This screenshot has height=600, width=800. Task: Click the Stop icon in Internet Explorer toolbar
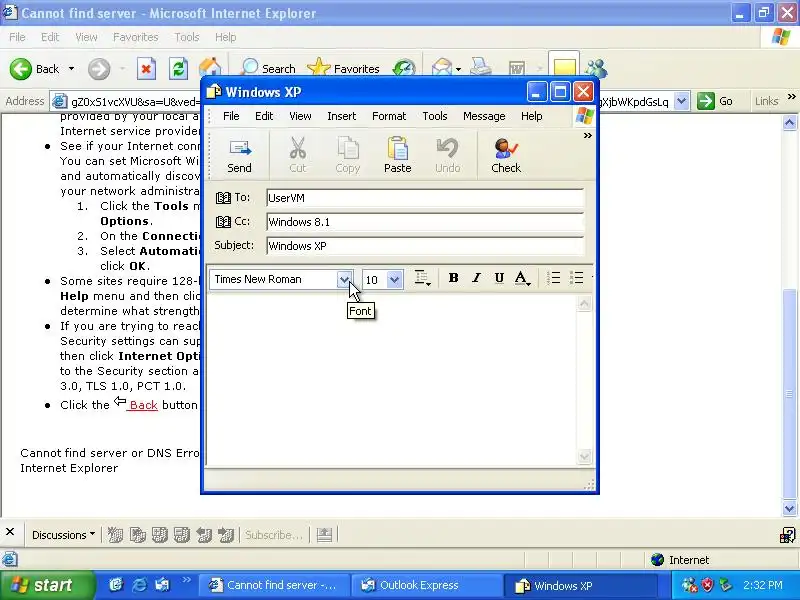[146, 69]
